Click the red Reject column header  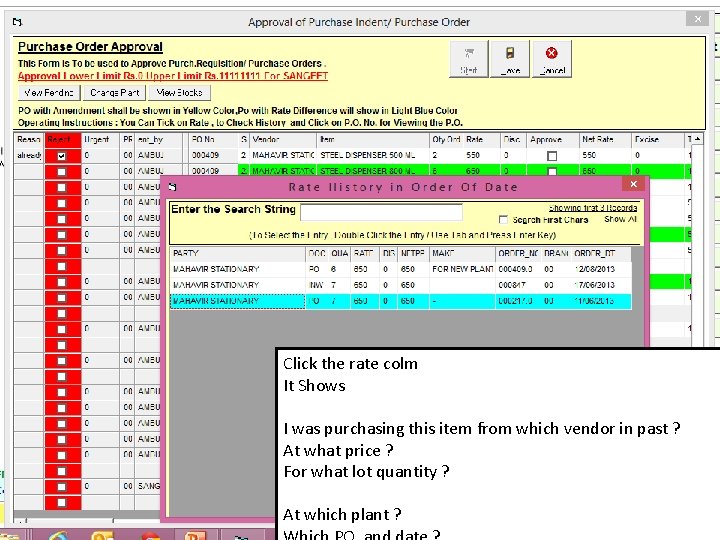click(62, 139)
